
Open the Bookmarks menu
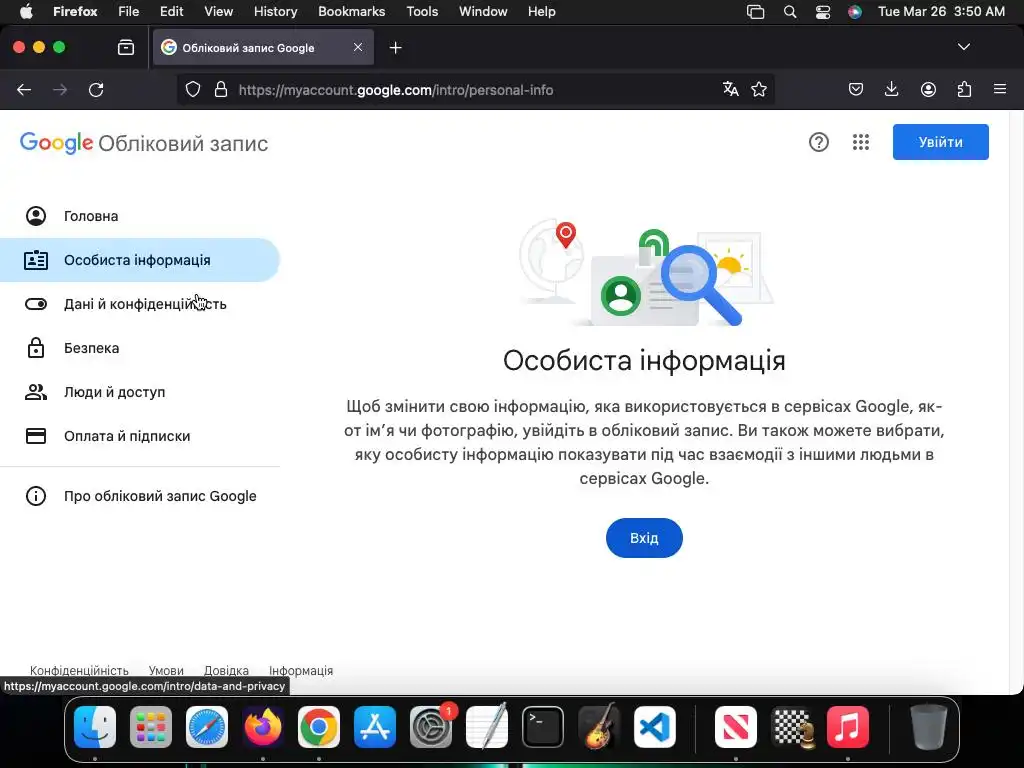coord(351,11)
